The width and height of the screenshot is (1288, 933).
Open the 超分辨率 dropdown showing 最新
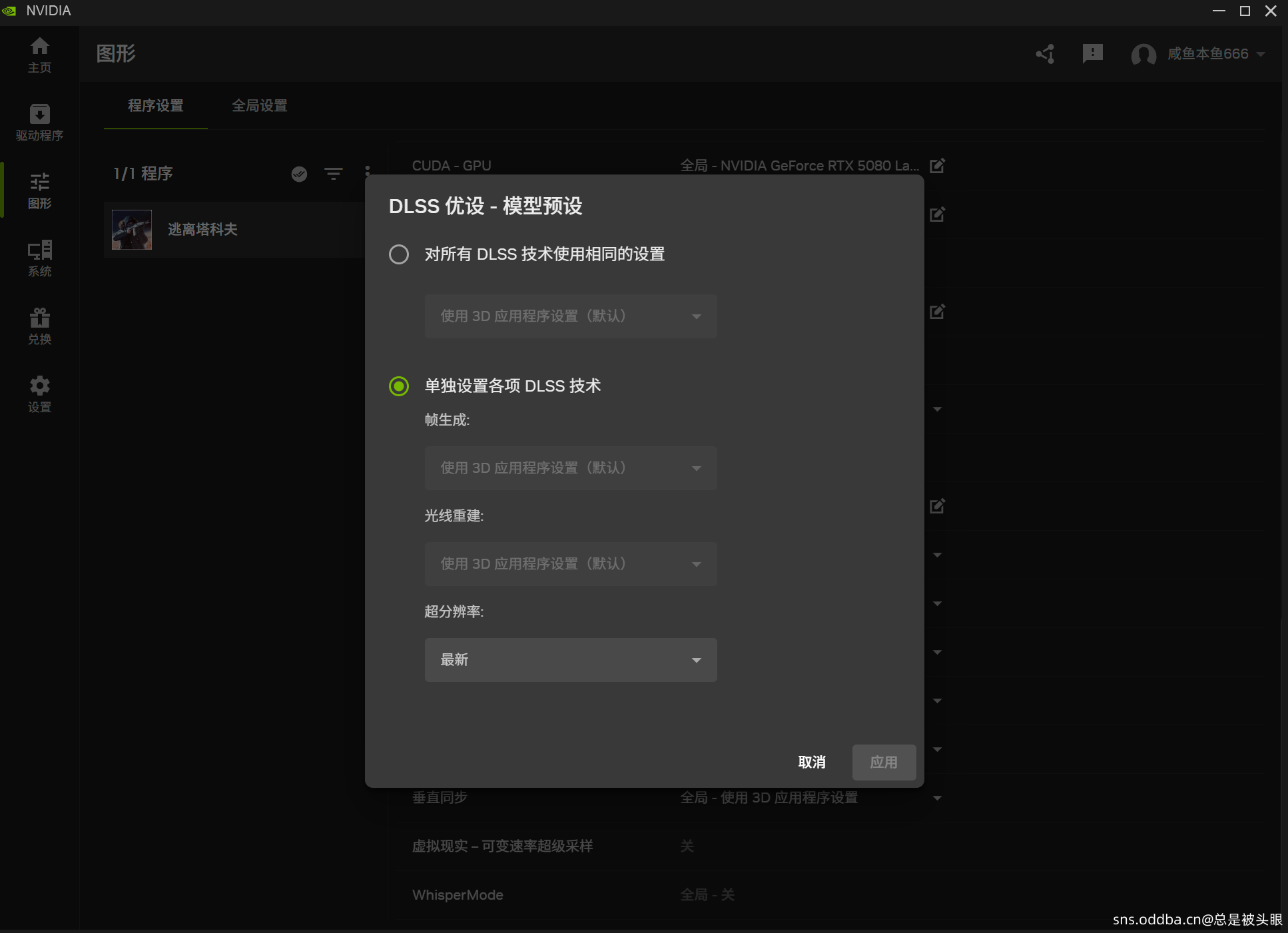[x=571, y=659]
